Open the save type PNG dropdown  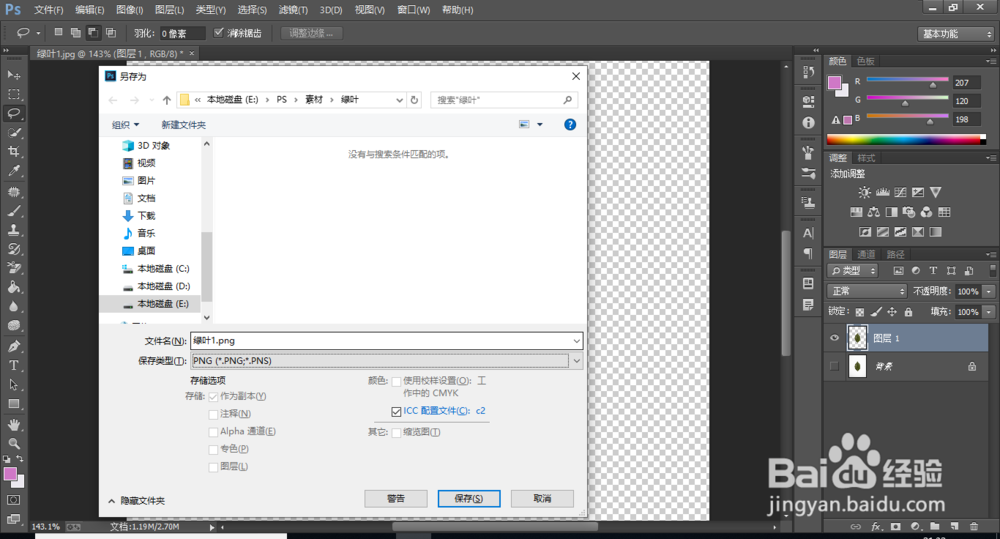[577, 361]
